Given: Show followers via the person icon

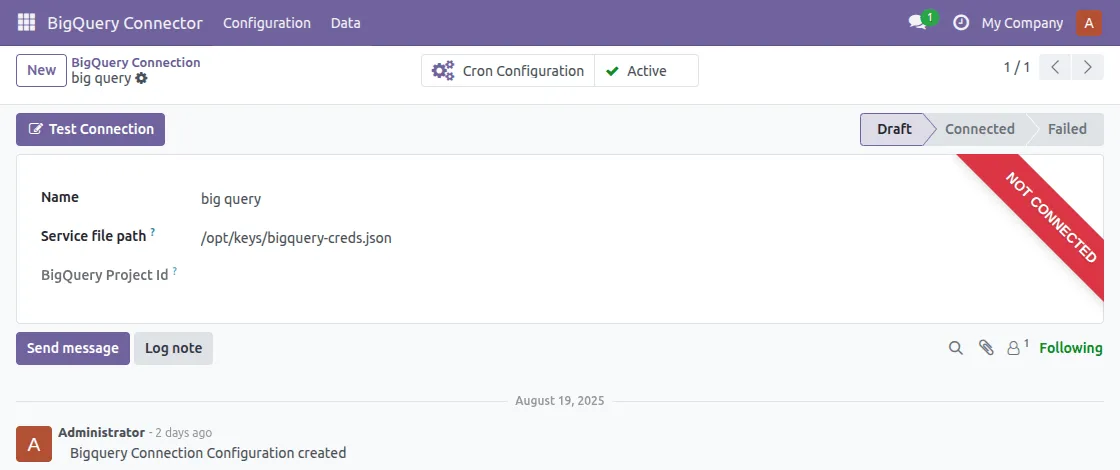Looking at the screenshot, I should (1016, 348).
